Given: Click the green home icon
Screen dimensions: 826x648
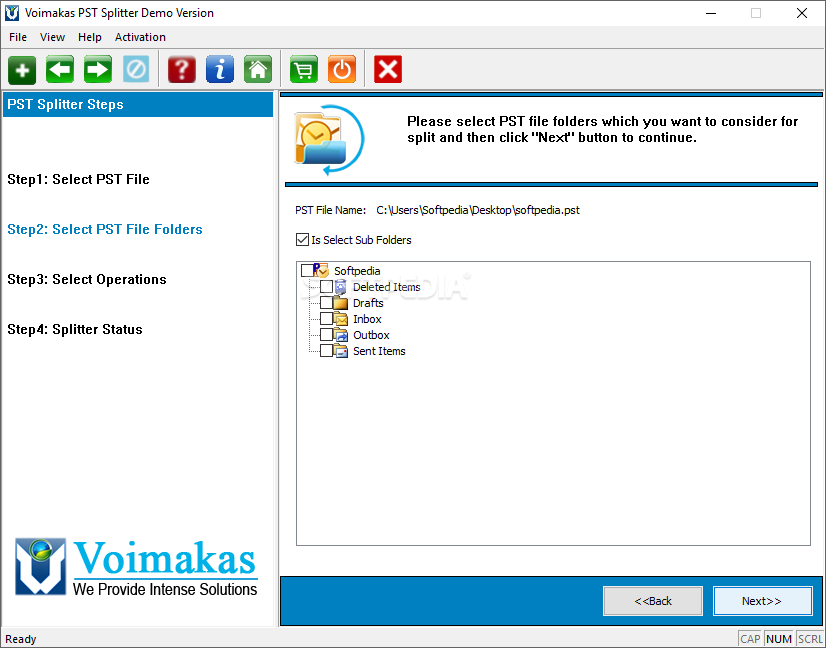Looking at the screenshot, I should tap(258, 70).
